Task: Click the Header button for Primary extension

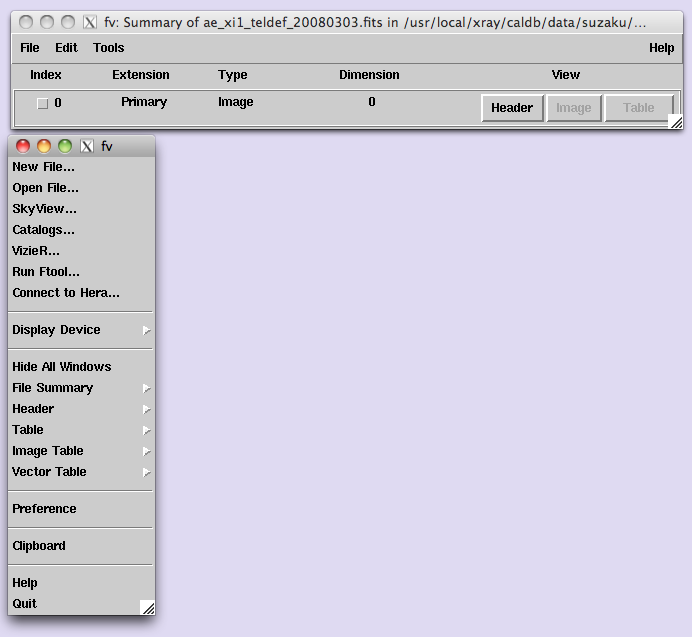Action: 512,108
